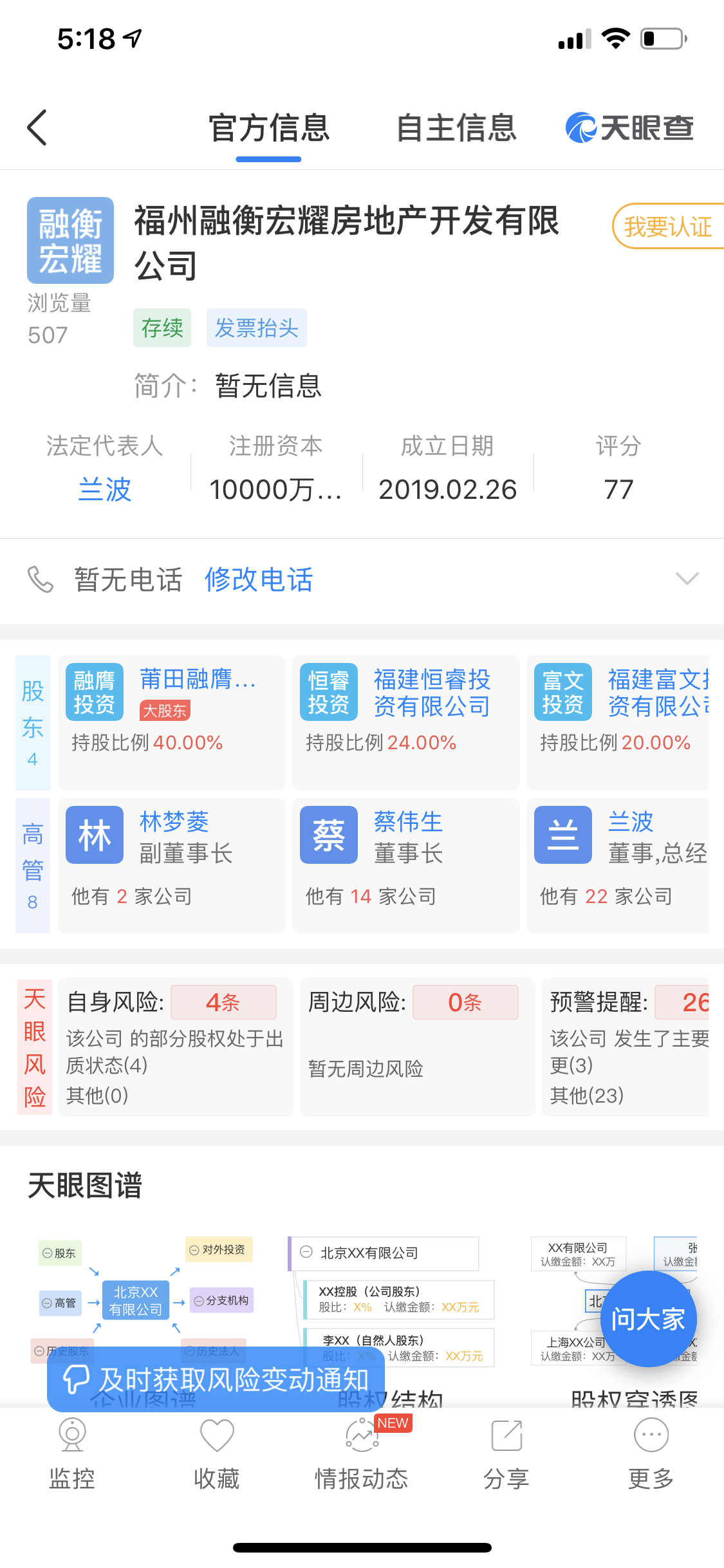
Task: Tap the founding date 2019.02.26
Action: [447, 489]
